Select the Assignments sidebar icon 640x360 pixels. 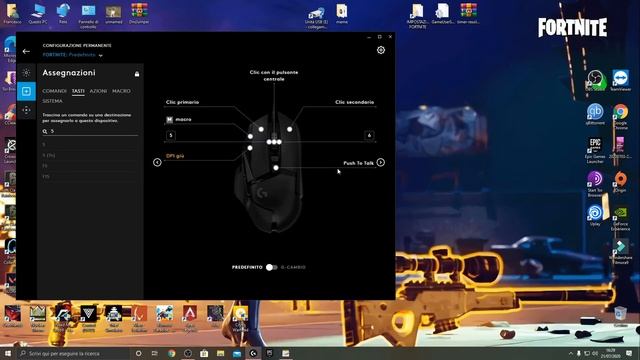click(26, 91)
